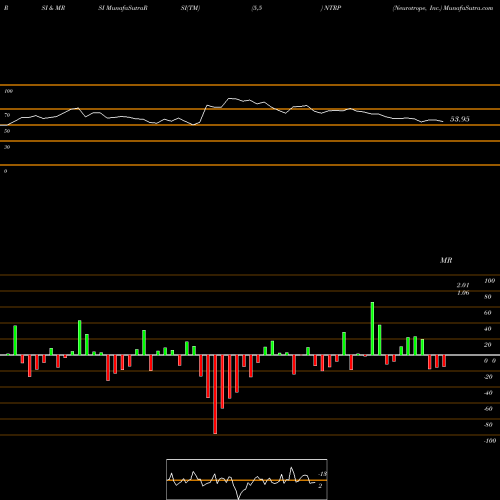Click the -20 label on MR axis
The image size is (500, 500).
(488, 377)
